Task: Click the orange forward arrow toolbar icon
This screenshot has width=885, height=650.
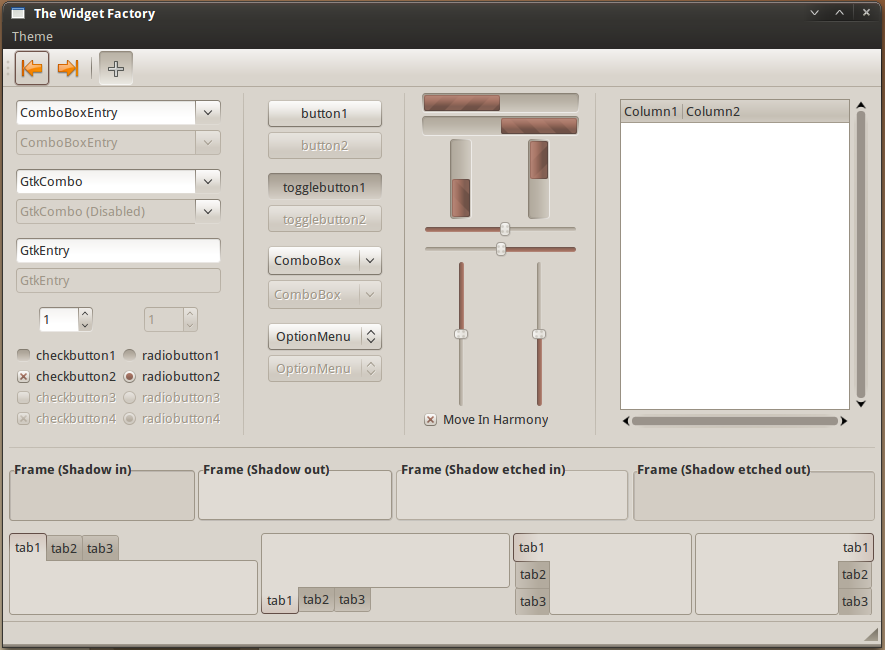Action: pos(67,68)
